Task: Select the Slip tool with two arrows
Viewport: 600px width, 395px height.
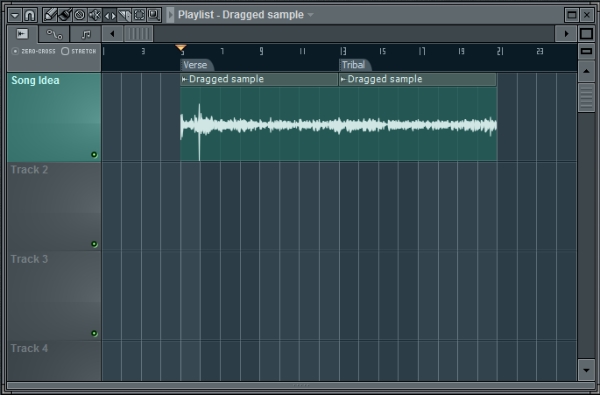Action: [x=109, y=15]
